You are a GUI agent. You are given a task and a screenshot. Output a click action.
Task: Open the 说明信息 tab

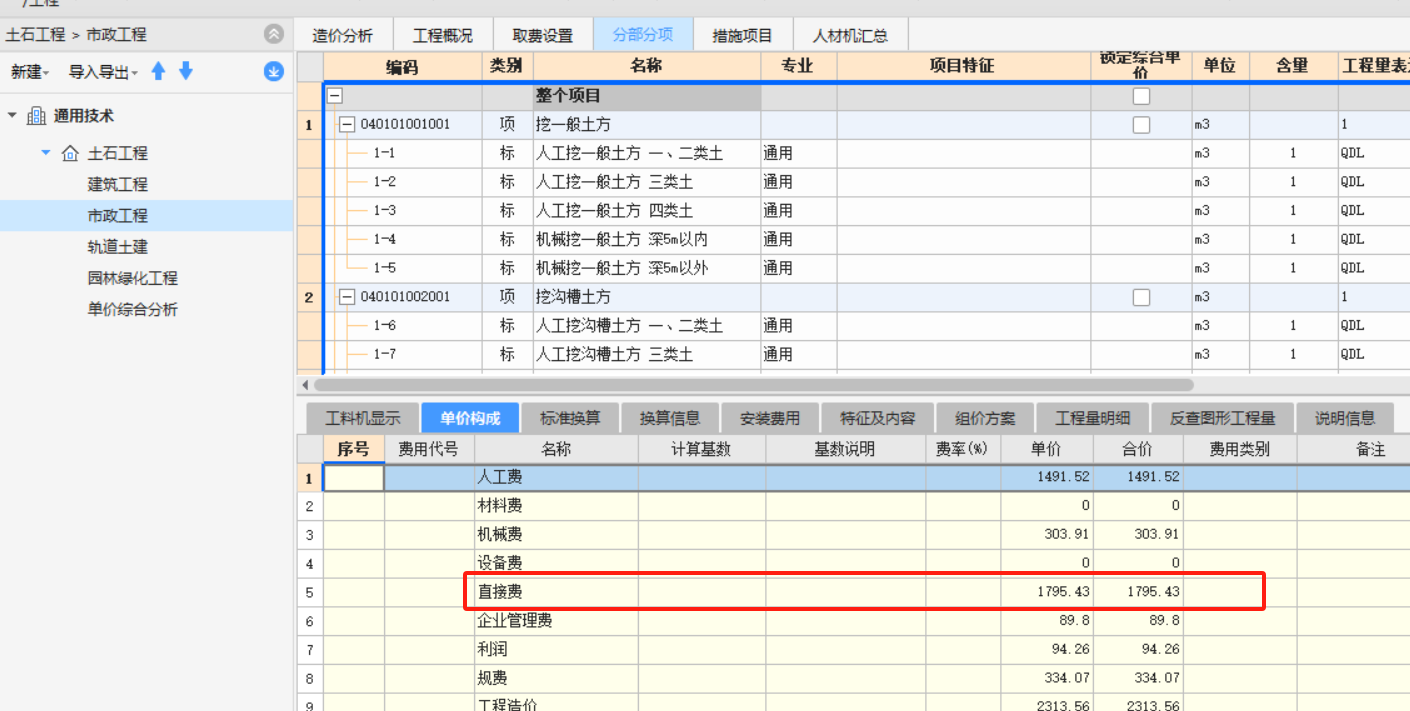pyautogui.click(x=1345, y=418)
